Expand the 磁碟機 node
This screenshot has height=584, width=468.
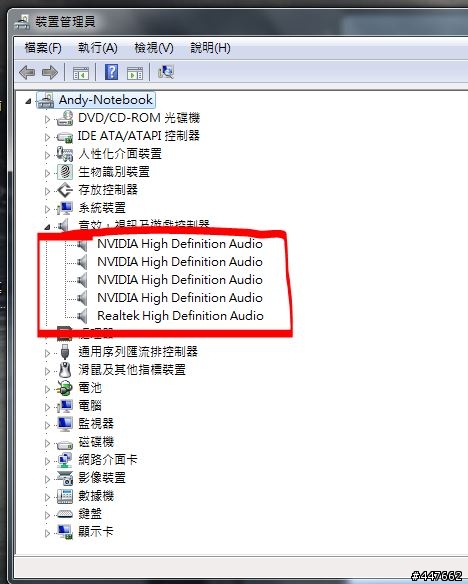pos(47,443)
